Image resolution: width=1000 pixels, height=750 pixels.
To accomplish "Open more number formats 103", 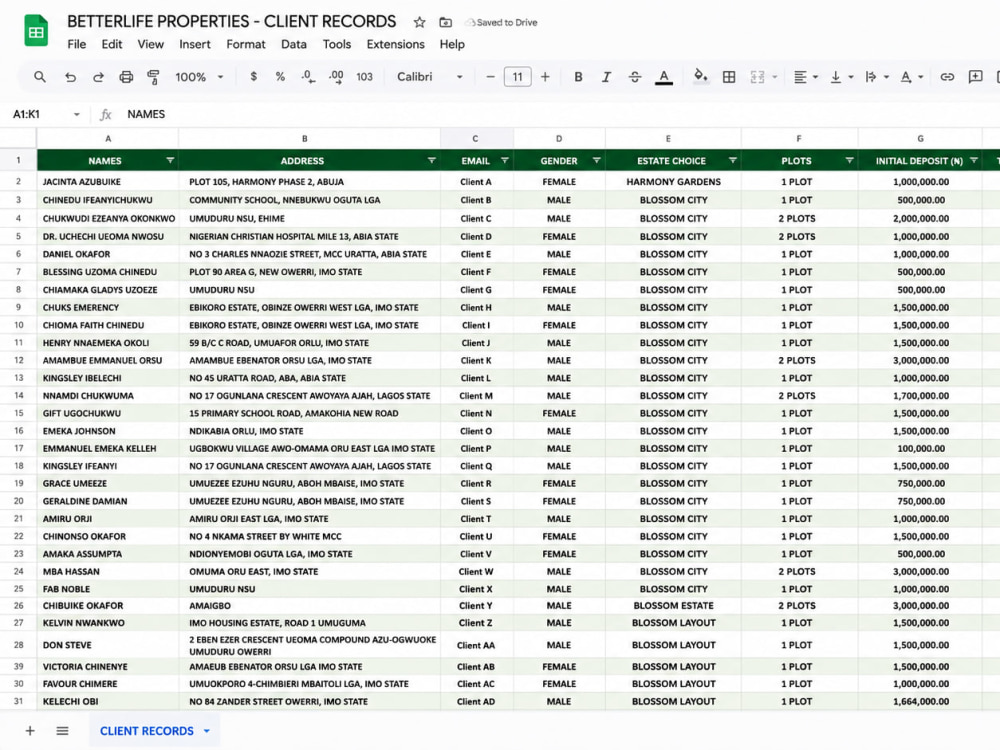I will click(364, 77).
